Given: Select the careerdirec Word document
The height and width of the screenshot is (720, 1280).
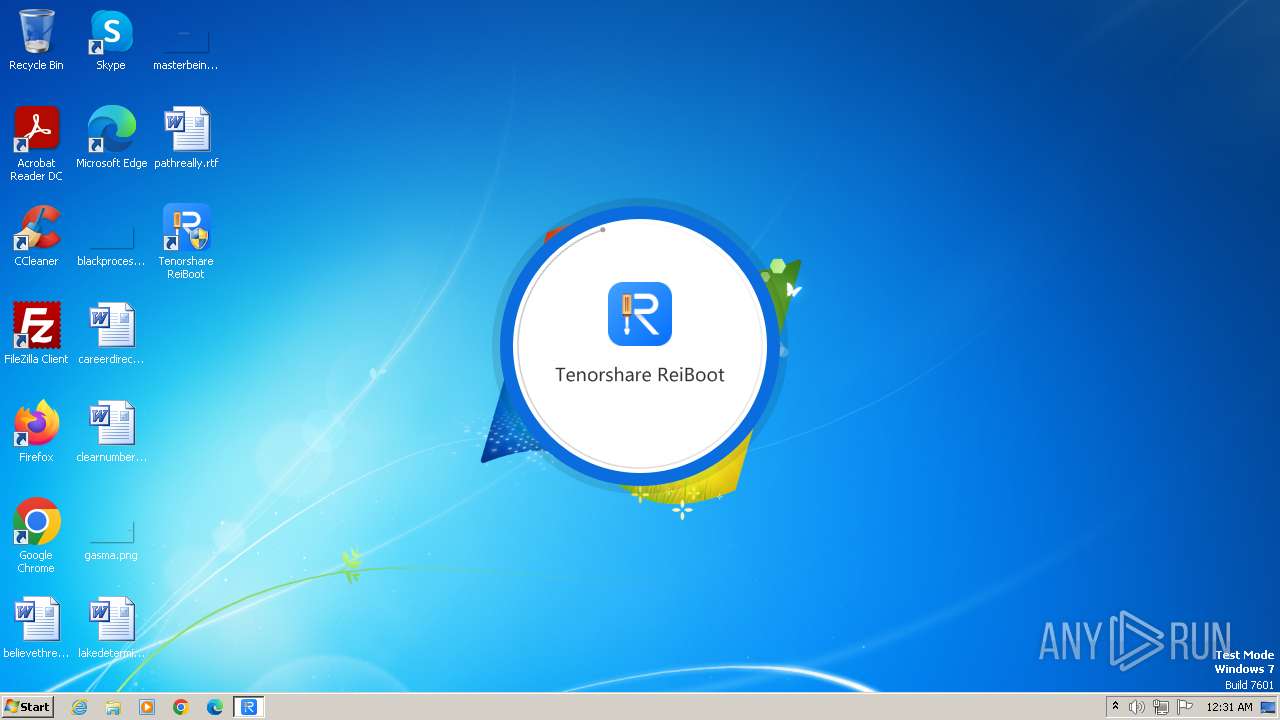Looking at the screenshot, I should 111,334.
